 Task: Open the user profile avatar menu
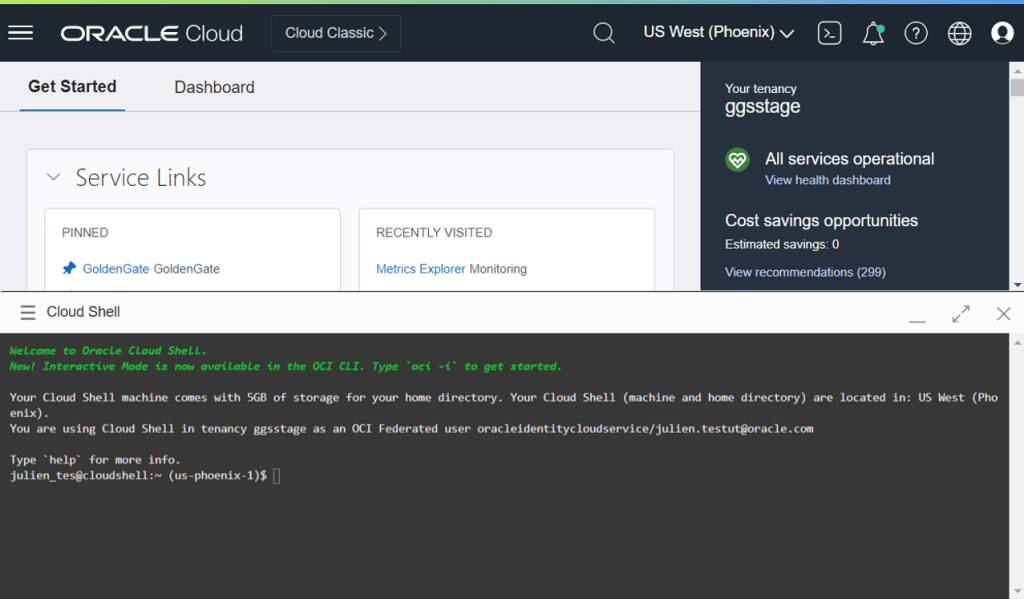click(x=1001, y=33)
